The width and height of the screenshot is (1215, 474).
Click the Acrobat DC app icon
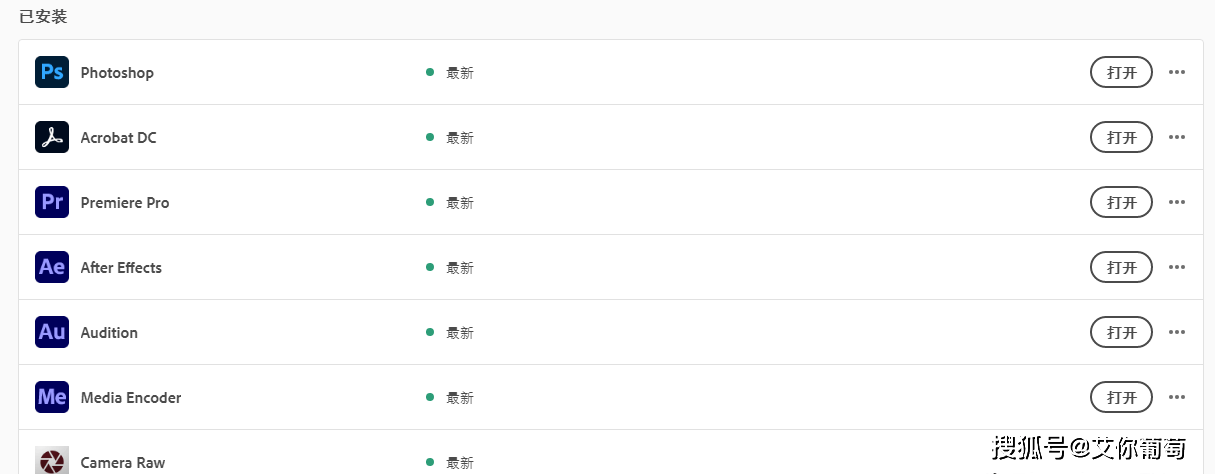click(x=52, y=138)
